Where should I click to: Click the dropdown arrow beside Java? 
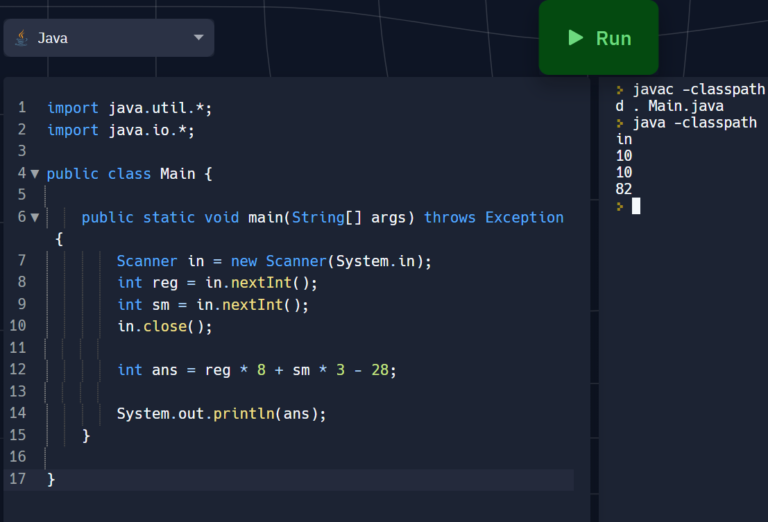(x=197, y=38)
